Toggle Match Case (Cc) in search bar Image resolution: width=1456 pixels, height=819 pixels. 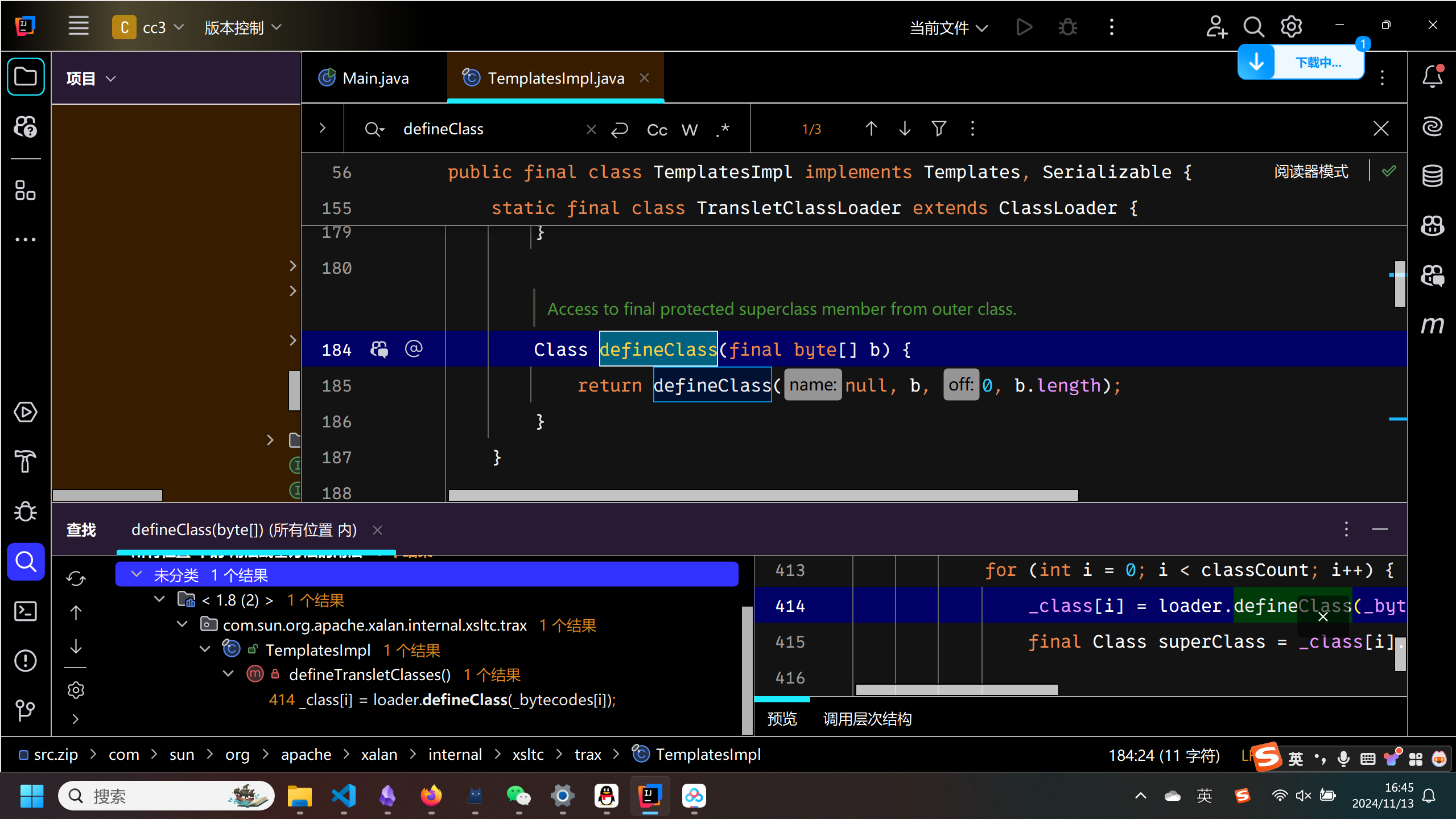click(x=657, y=130)
